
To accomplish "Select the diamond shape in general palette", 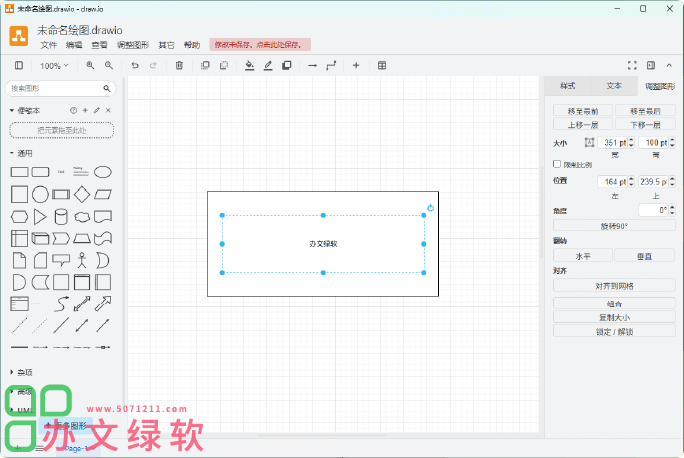I will coord(82,195).
